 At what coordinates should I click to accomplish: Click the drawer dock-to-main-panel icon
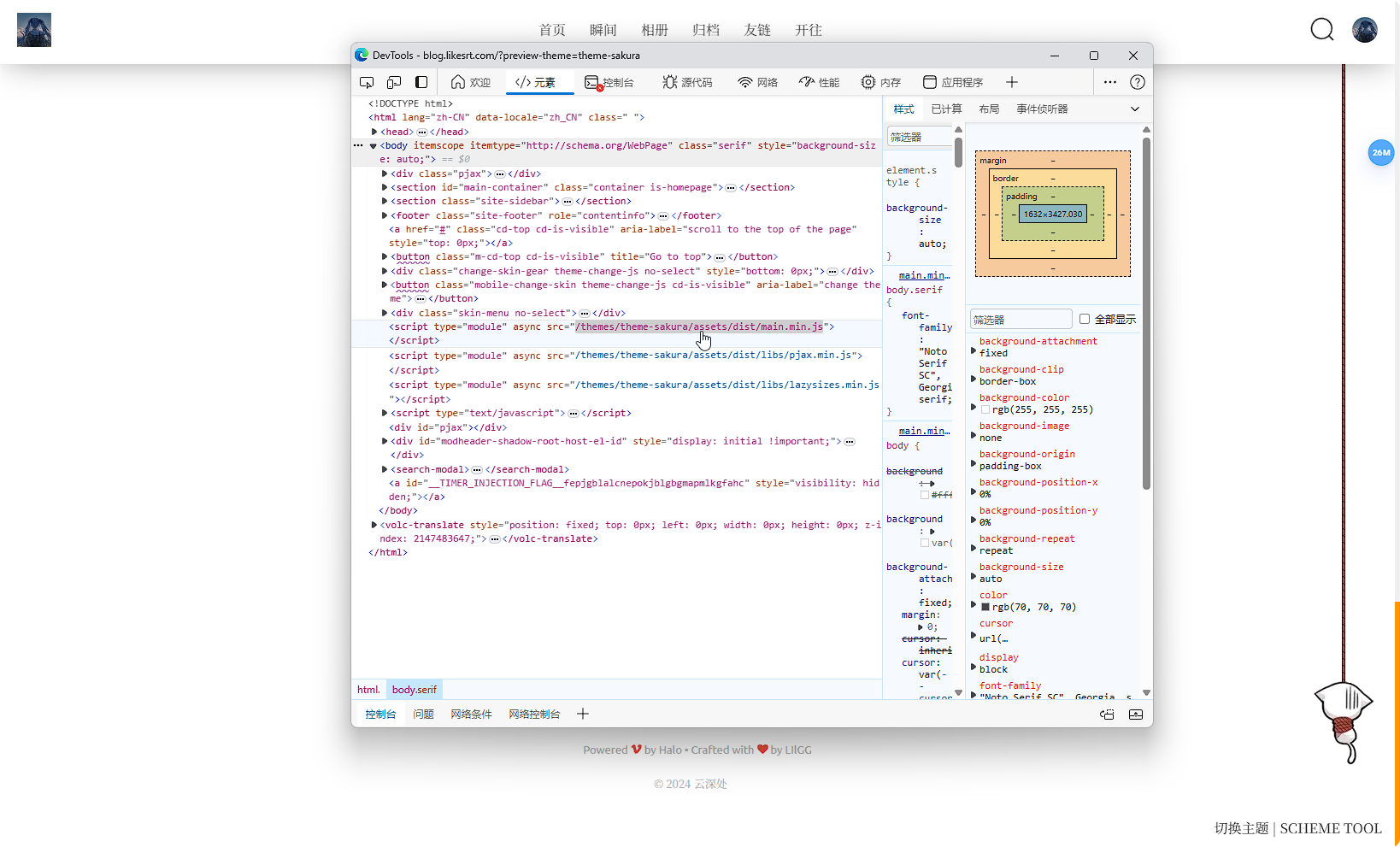pos(1108,715)
